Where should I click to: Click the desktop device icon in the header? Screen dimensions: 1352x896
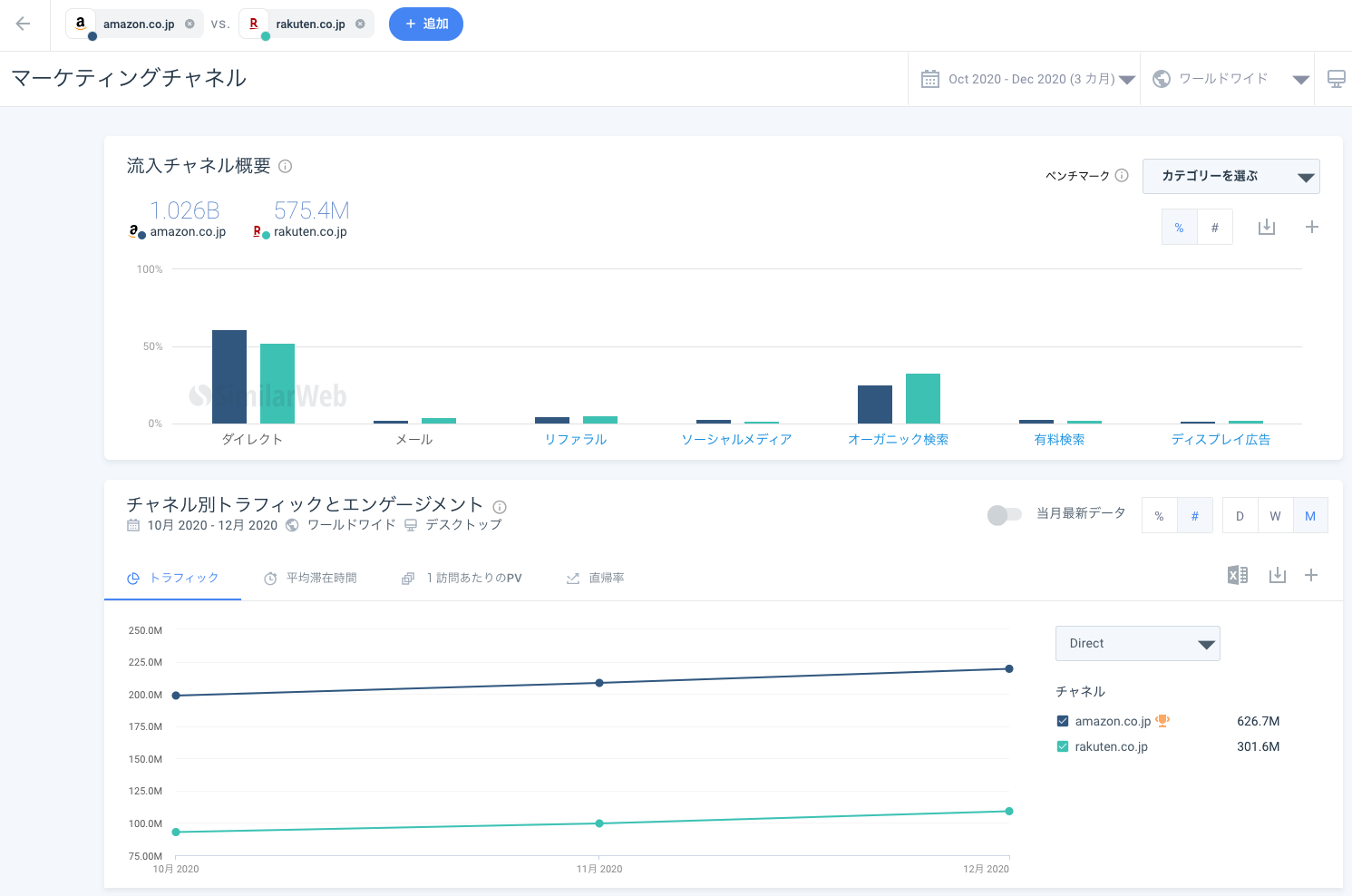coord(1336,79)
